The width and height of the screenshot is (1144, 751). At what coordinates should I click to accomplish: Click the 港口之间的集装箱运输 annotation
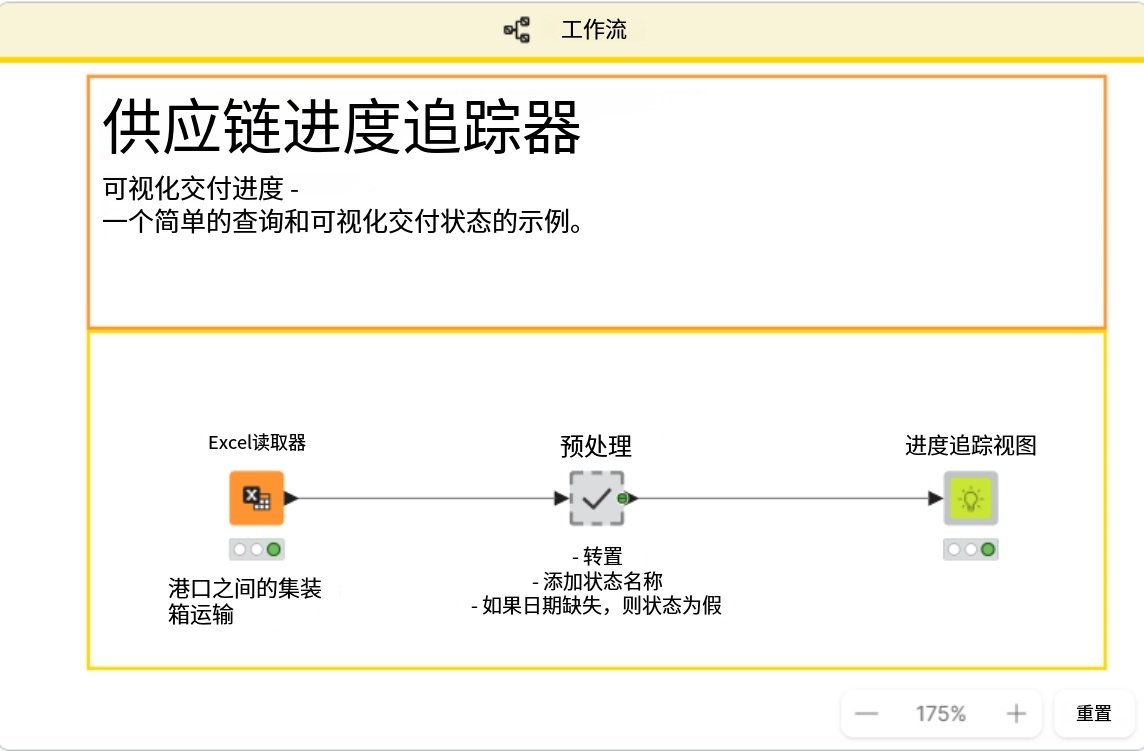[244, 601]
